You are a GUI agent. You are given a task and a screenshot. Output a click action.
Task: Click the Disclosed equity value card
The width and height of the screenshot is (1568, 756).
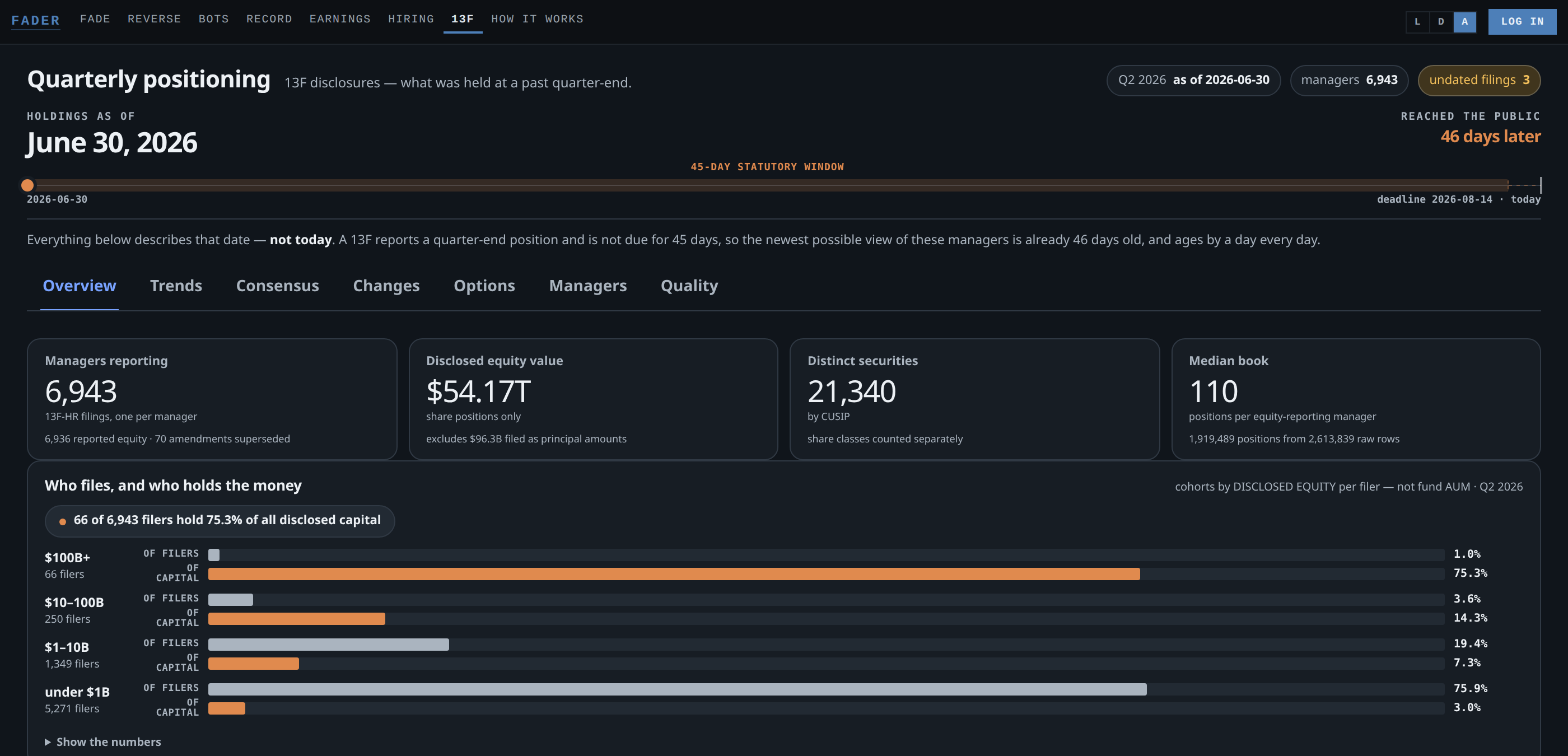coord(594,399)
